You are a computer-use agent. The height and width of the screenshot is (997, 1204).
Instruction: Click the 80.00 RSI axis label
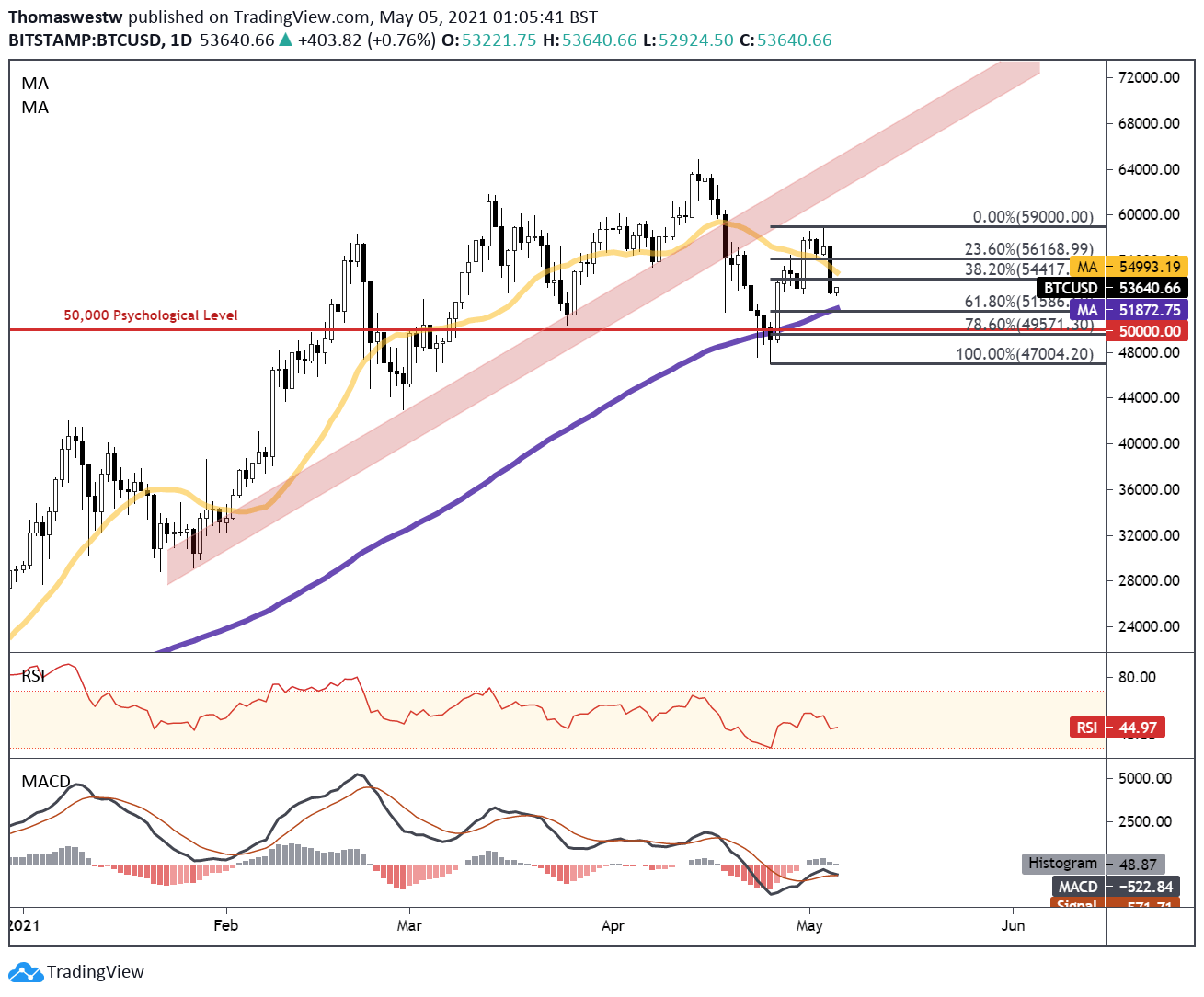(1137, 677)
